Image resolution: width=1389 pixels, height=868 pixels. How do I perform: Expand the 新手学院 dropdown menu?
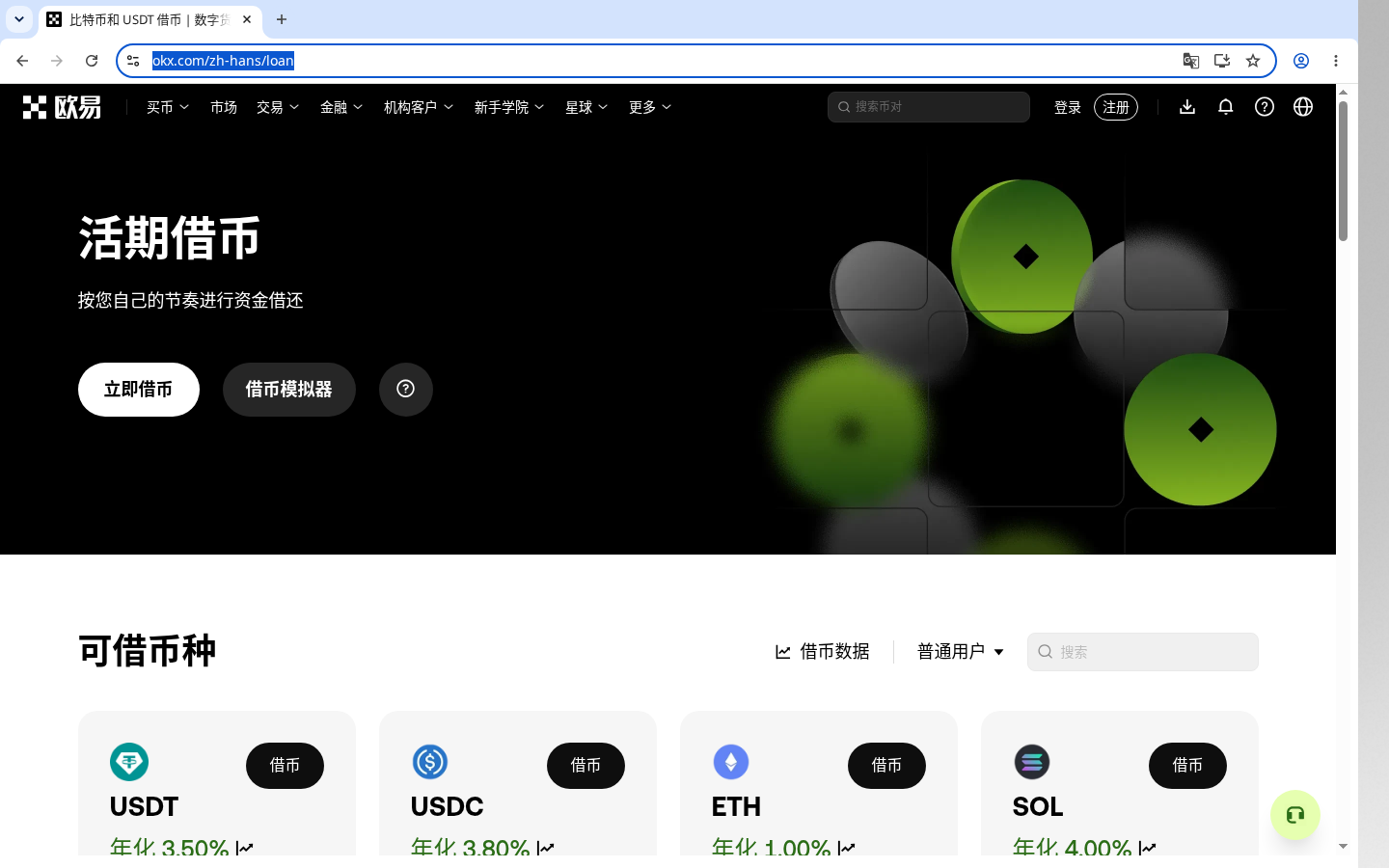pyautogui.click(x=509, y=107)
